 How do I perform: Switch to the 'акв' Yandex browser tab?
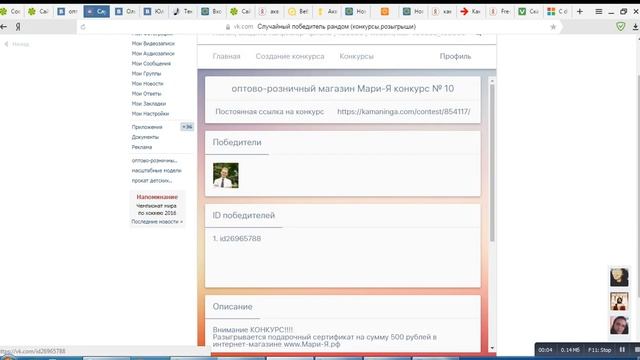pos(269,11)
